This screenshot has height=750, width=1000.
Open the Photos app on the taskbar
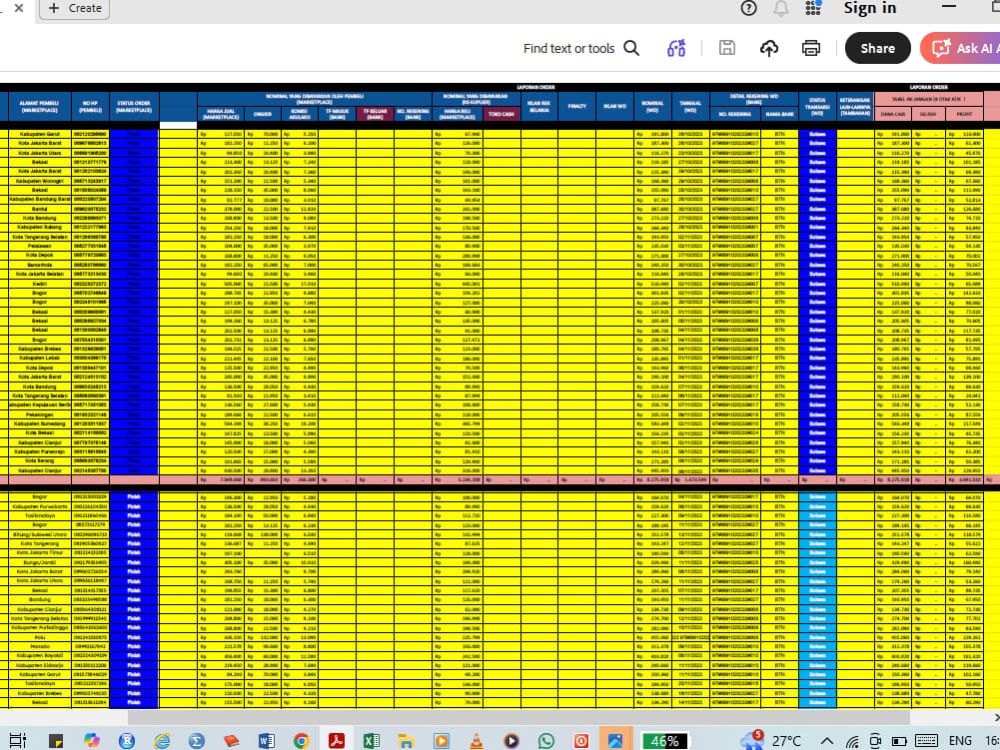pyautogui.click(x=615, y=740)
